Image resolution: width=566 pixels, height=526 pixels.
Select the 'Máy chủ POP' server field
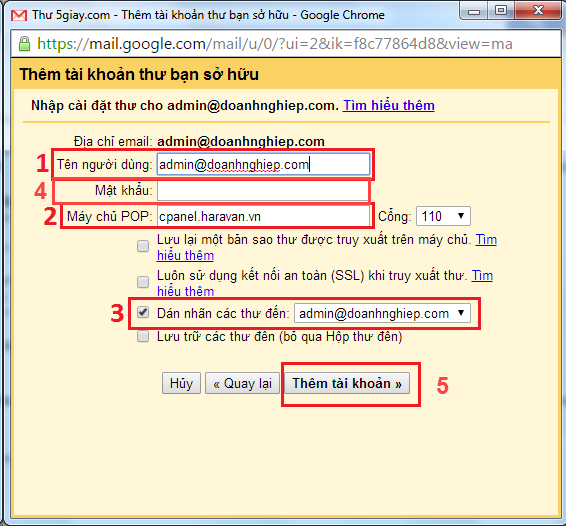click(263, 216)
